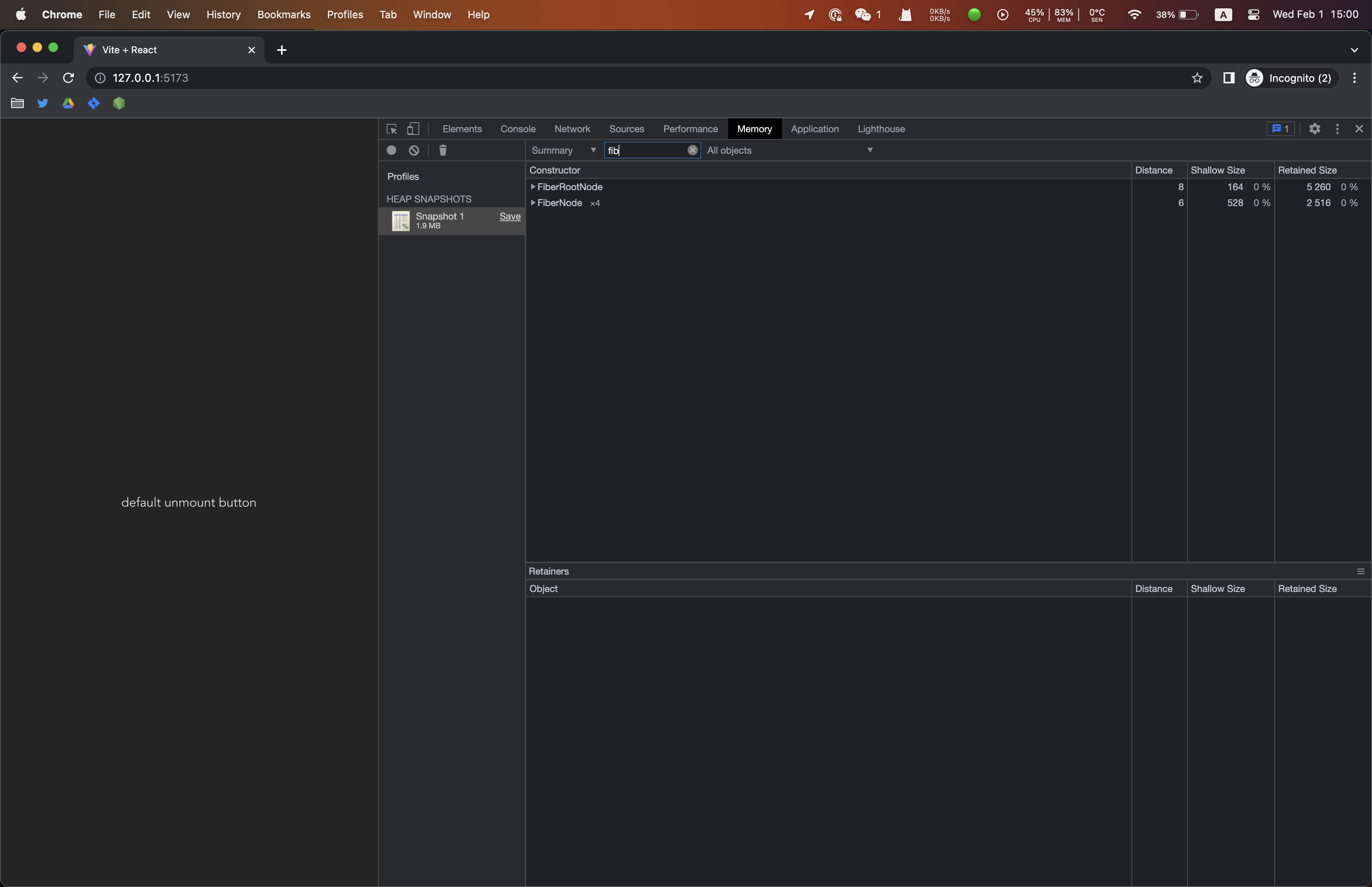Viewport: 1372px width, 887px height.
Task: Toggle the side panel next to the star
Action: (1229, 78)
